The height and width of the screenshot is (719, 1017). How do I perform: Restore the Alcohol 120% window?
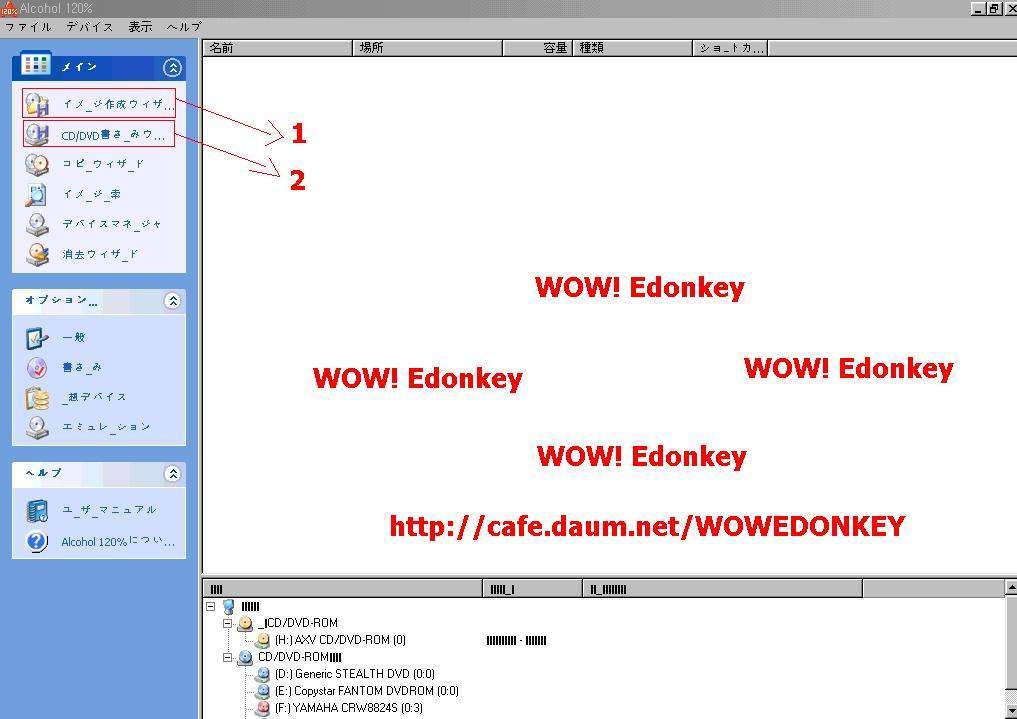pos(994,8)
